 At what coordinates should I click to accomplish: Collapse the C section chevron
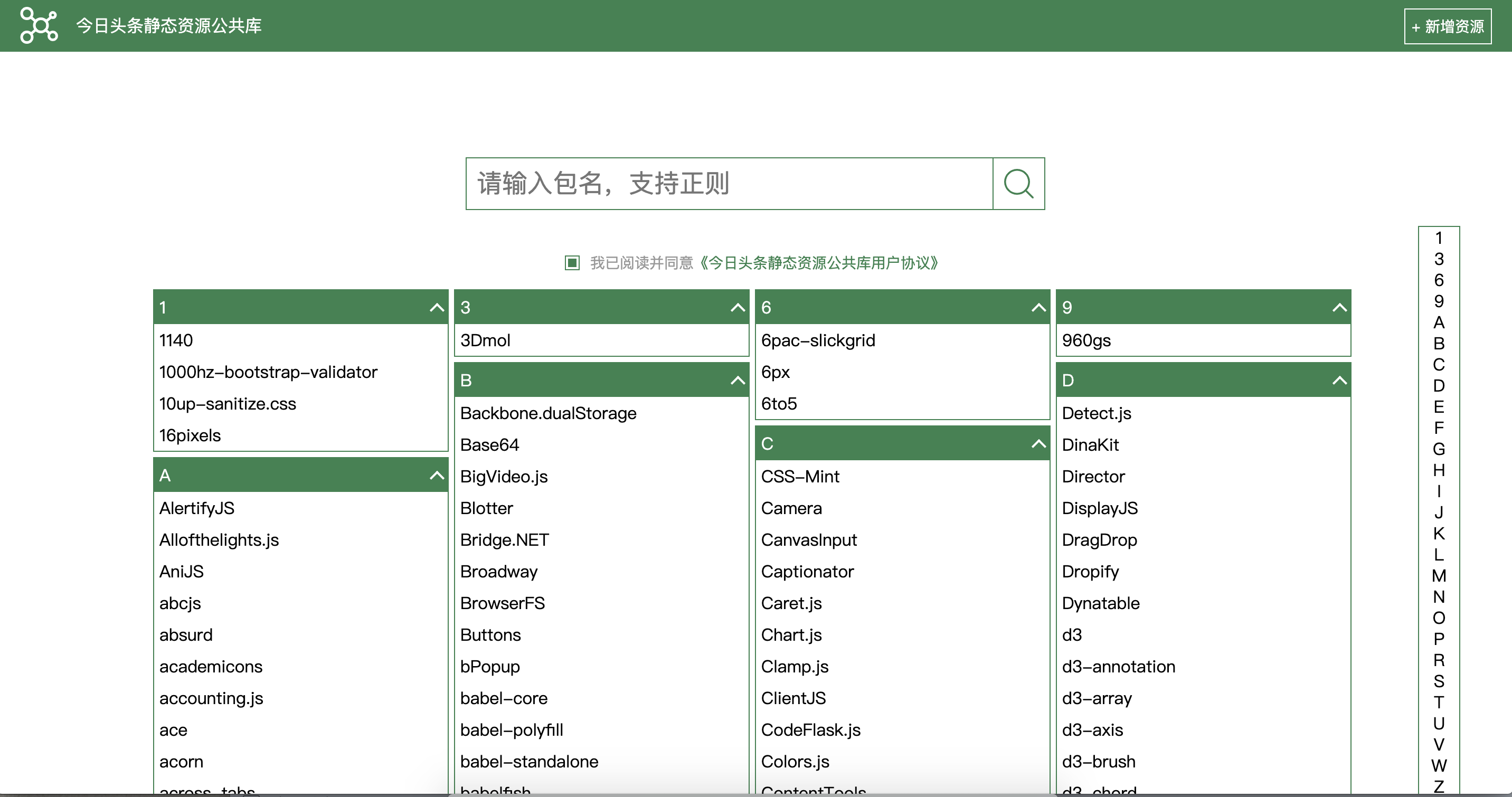[1038, 444]
